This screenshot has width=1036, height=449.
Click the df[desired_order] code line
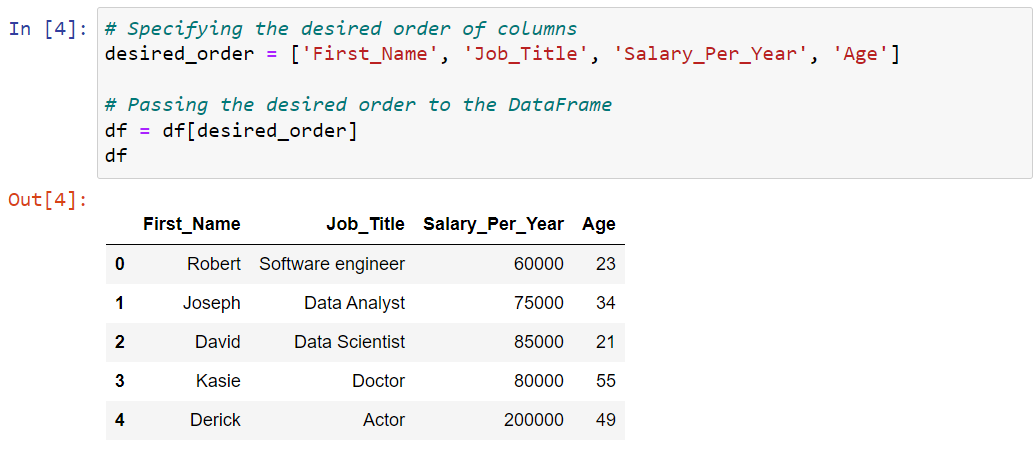click(x=231, y=131)
